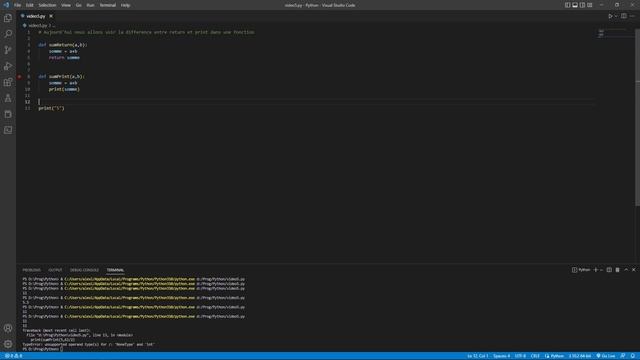Change the CRLF end-of-line sequence

pos(535,356)
